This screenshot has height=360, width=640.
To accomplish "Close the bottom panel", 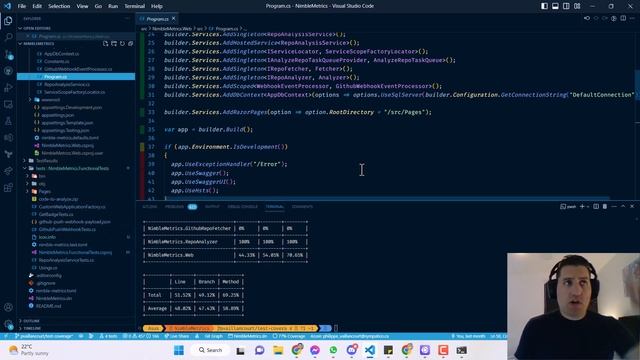I will [x=632, y=207].
